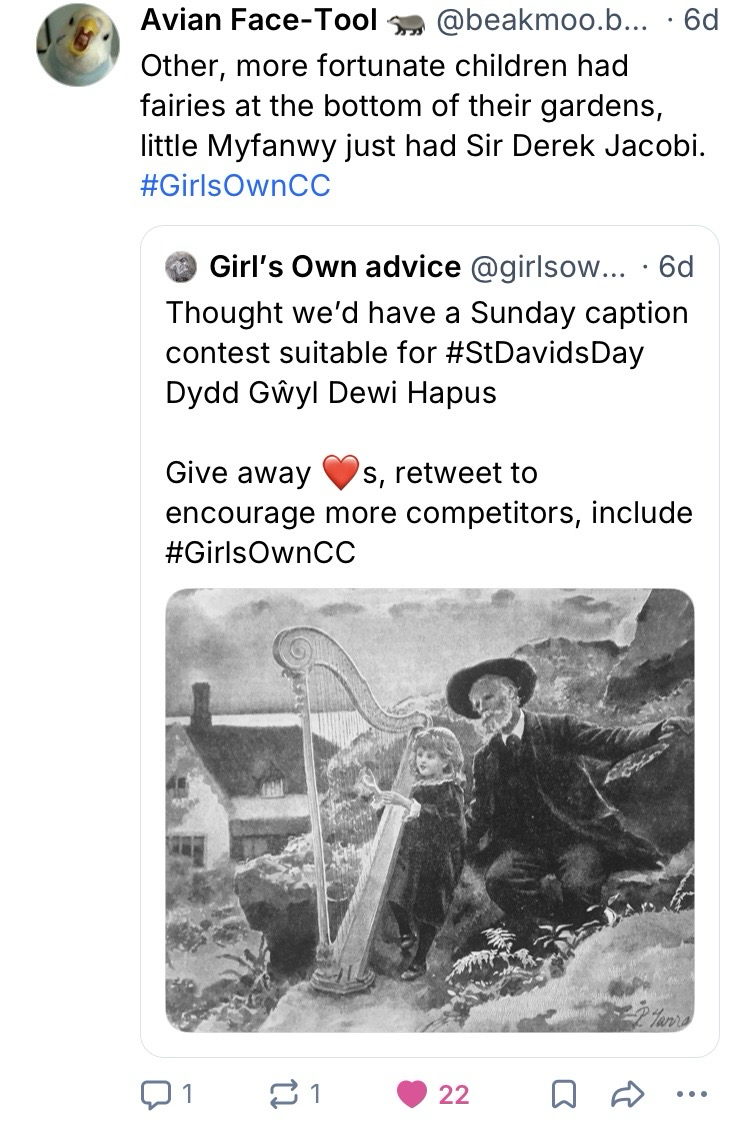Viewport: 750px width, 1132px height.
Task: Click the Girl's Own advice small avatar
Action: tap(181, 267)
